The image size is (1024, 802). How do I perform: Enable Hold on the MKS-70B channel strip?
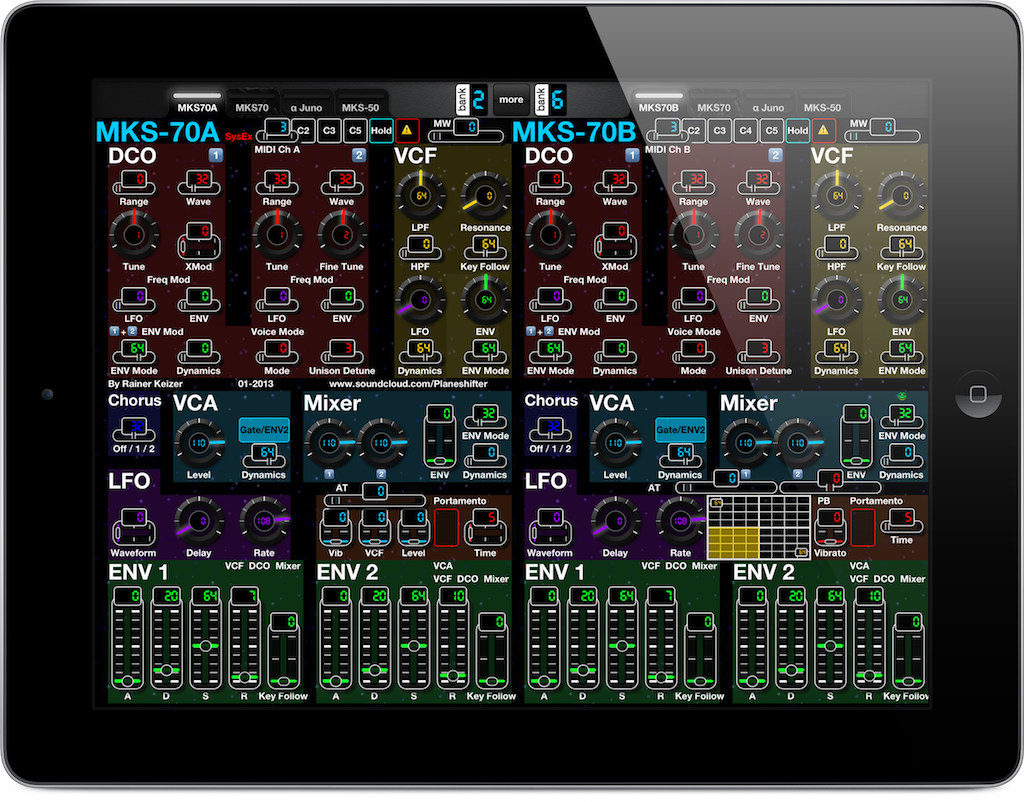(x=797, y=130)
